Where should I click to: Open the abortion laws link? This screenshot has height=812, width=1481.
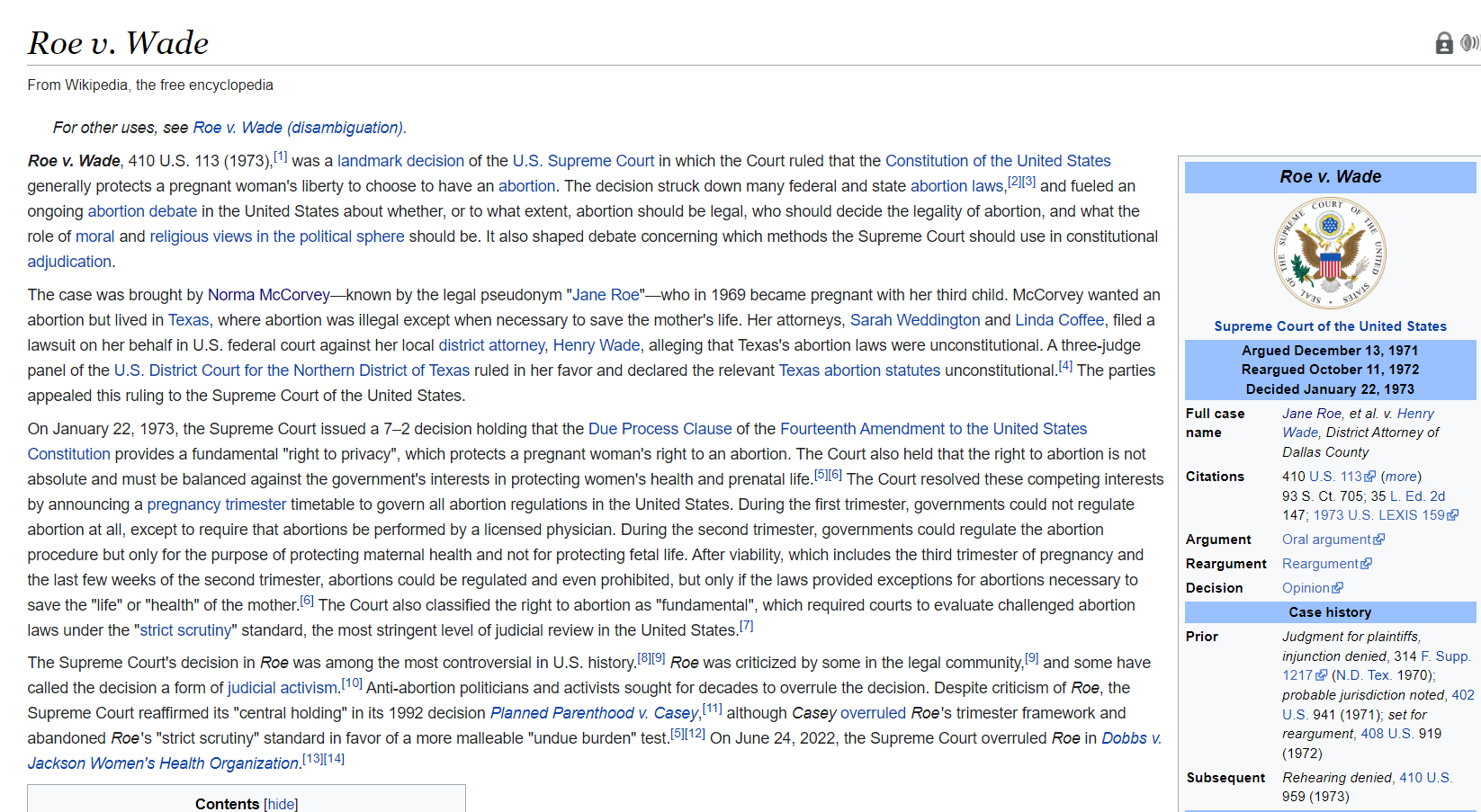pyautogui.click(x=956, y=186)
